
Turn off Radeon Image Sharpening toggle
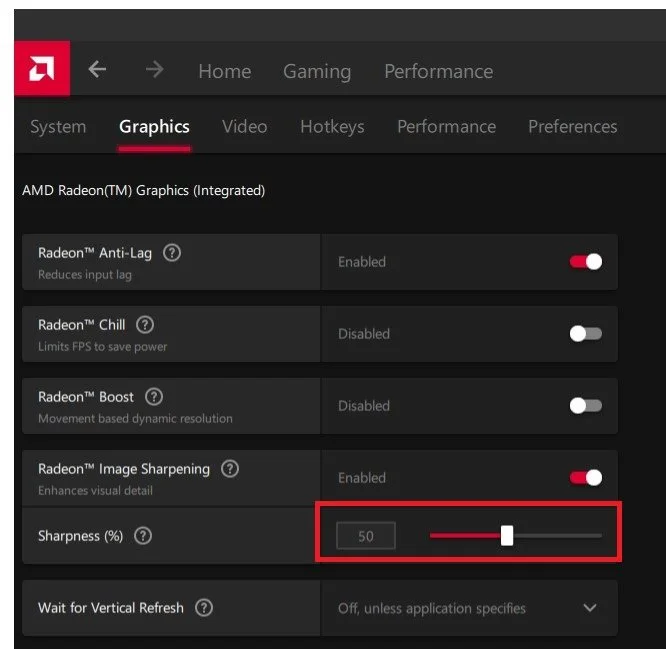coord(586,478)
